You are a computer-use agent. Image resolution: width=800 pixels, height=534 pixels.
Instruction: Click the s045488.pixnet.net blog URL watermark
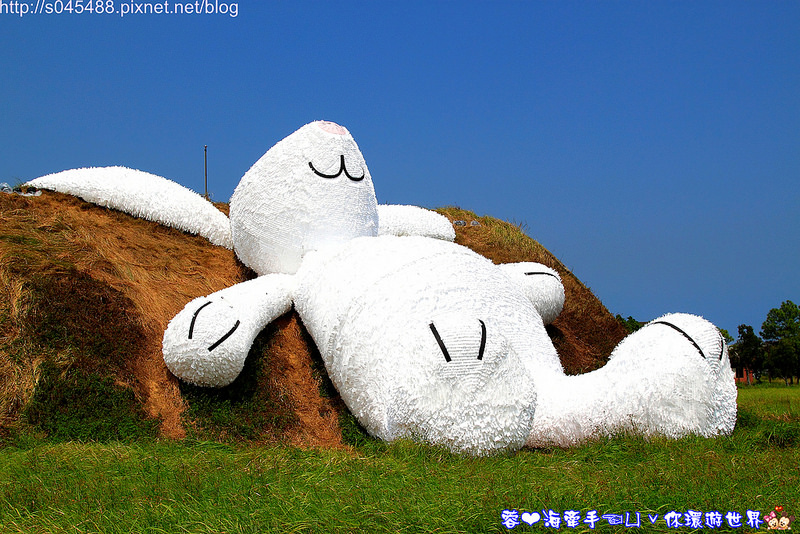point(119,9)
